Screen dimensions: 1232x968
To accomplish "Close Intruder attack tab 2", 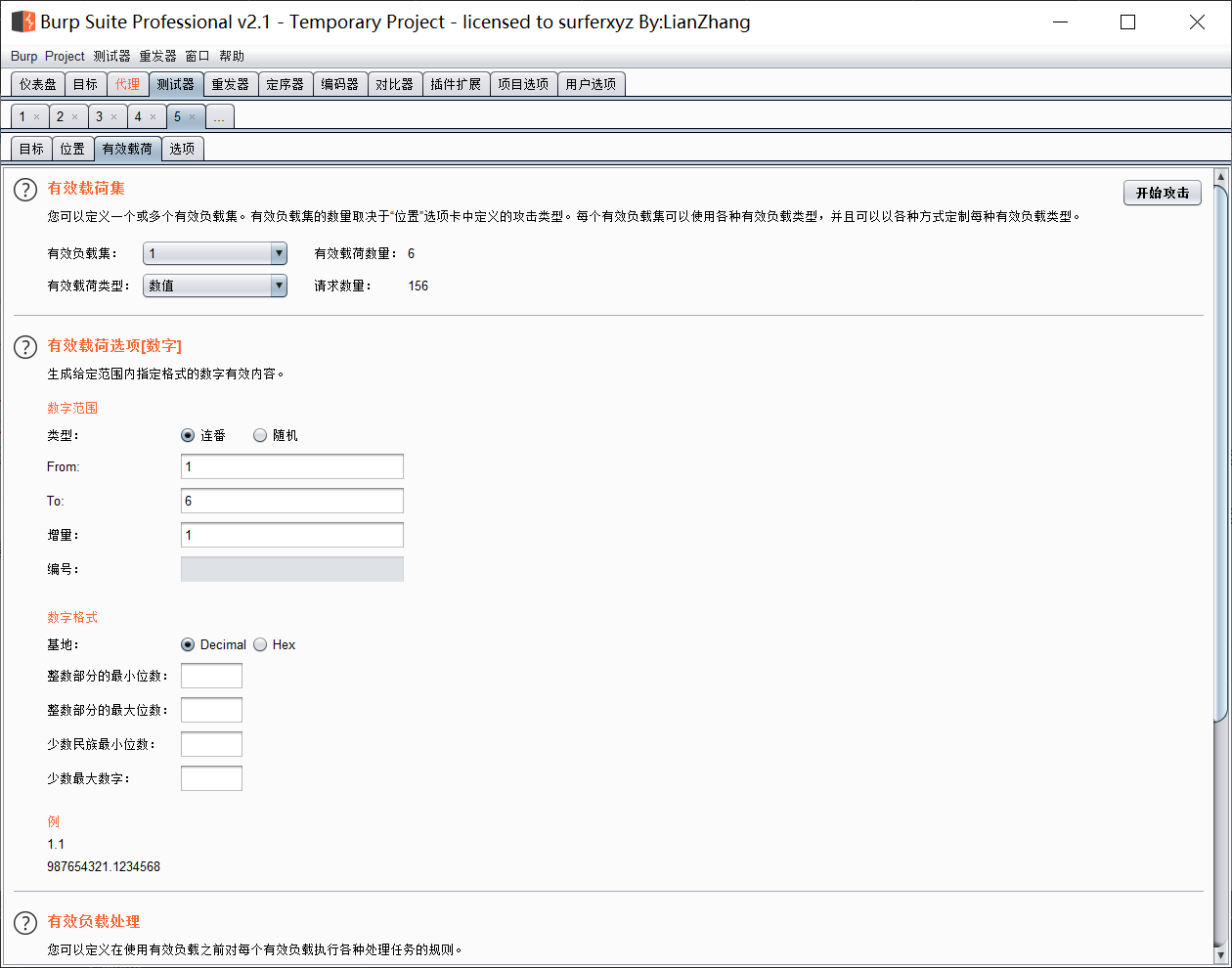I will [74, 117].
